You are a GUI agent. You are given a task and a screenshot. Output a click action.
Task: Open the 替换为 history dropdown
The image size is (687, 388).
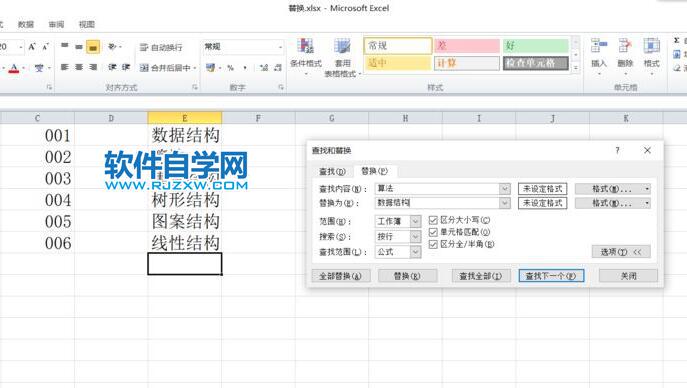[x=505, y=203]
